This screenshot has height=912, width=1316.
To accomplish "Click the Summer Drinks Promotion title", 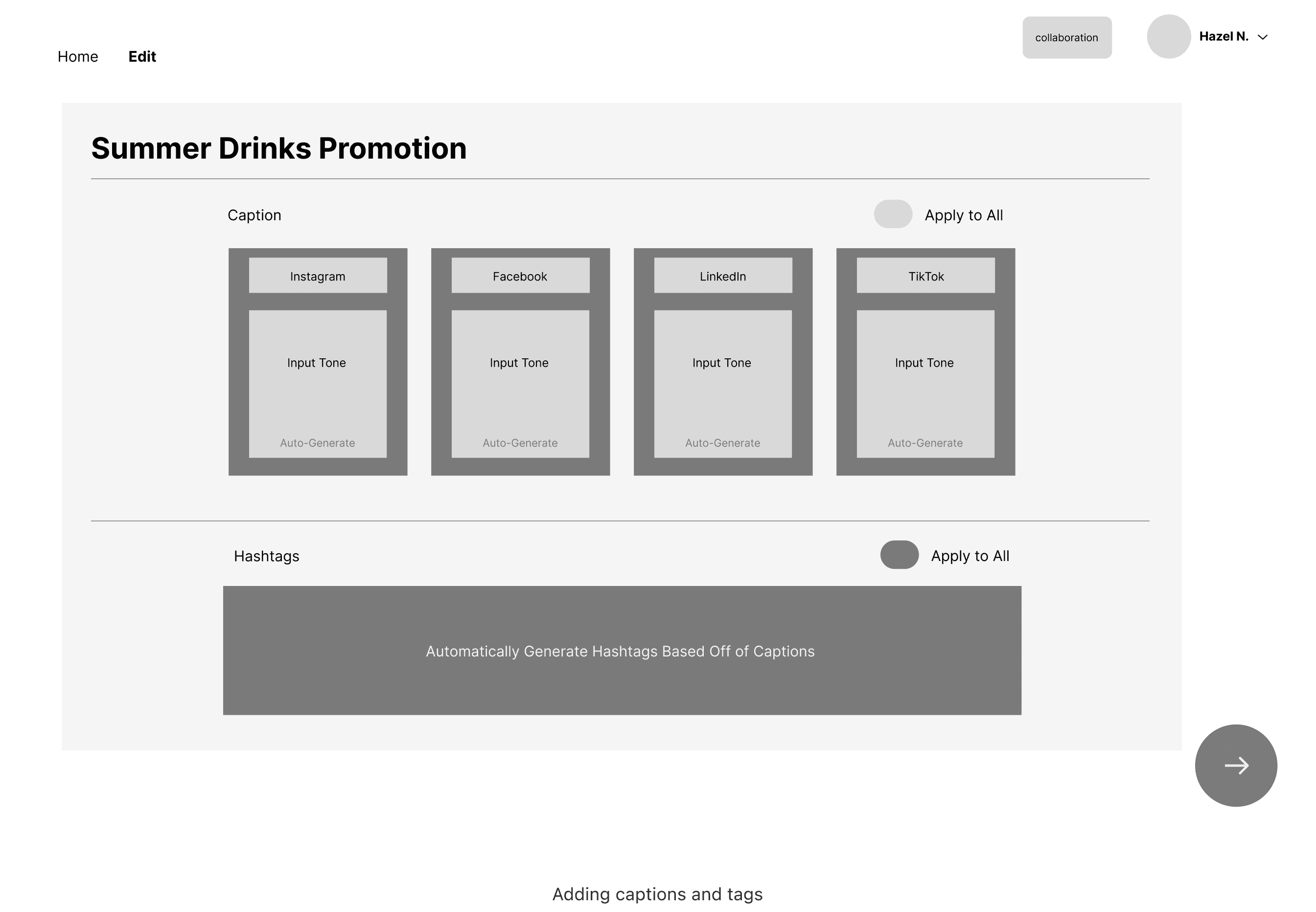I will click(279, 148).
